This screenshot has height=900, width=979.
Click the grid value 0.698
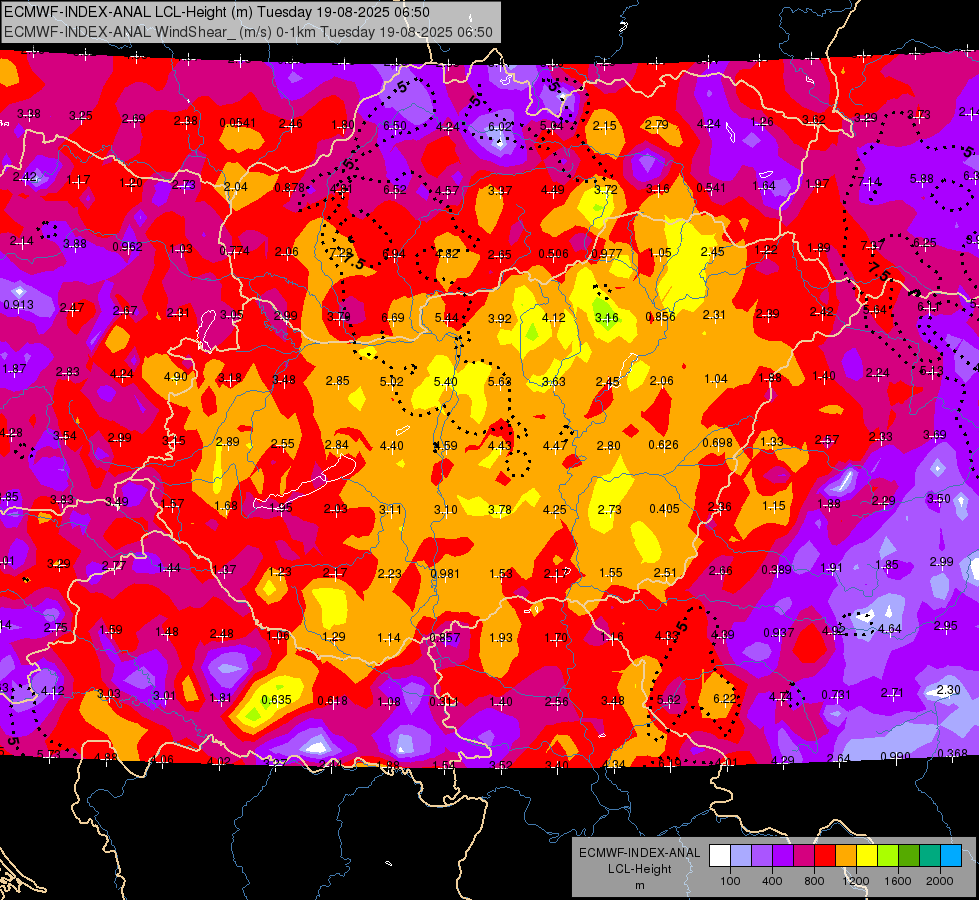[717, 443]
